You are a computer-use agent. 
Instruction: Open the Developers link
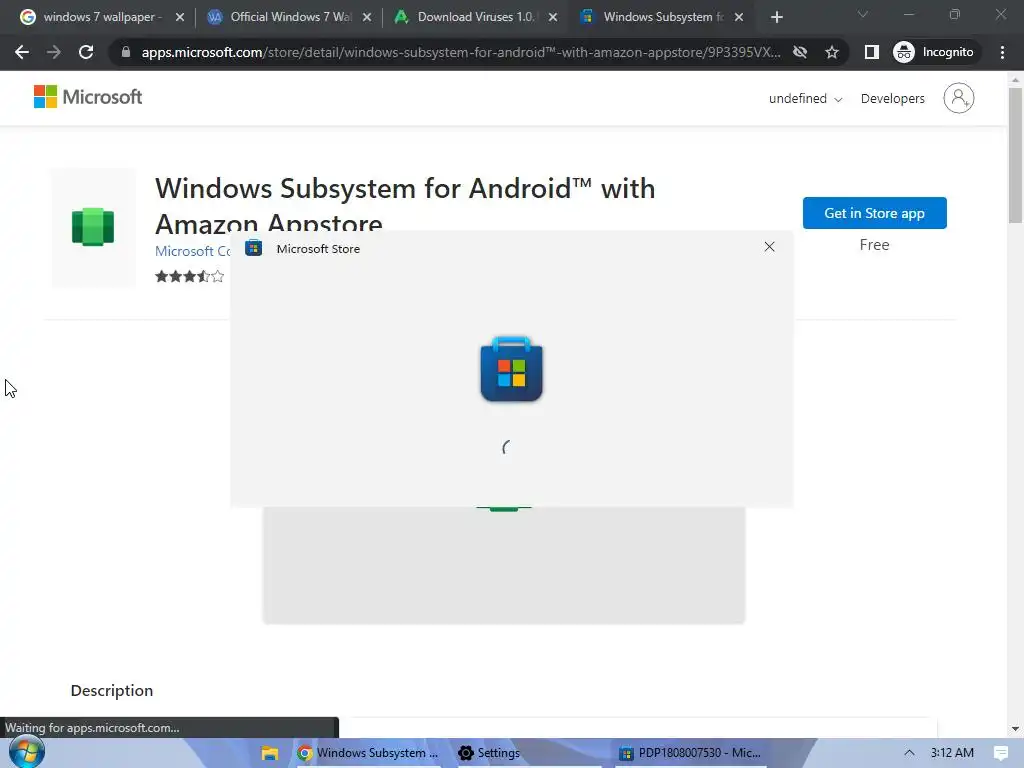click(x=892, y=99)
